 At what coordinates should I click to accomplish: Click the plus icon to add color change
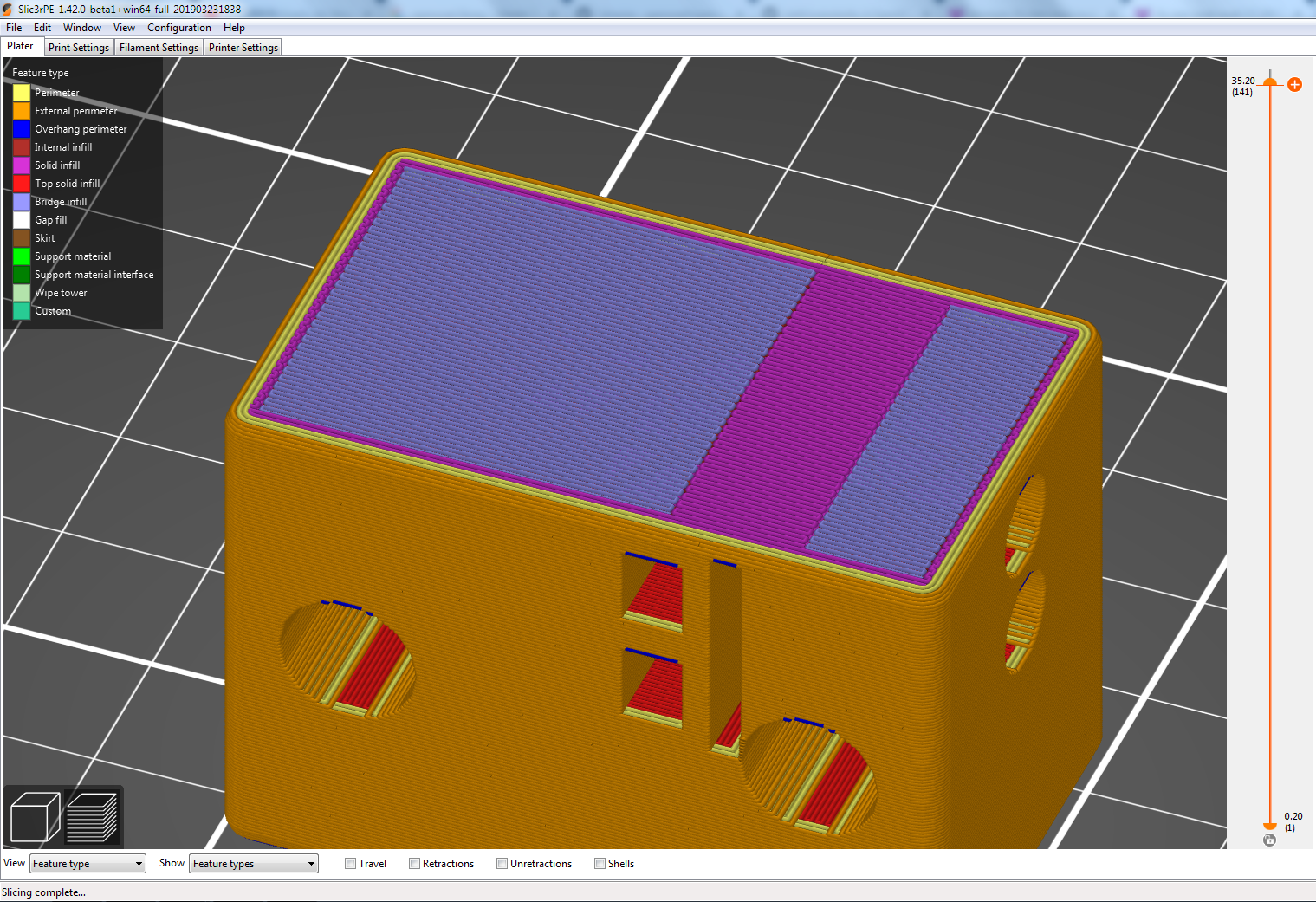tap(1294, 84)
